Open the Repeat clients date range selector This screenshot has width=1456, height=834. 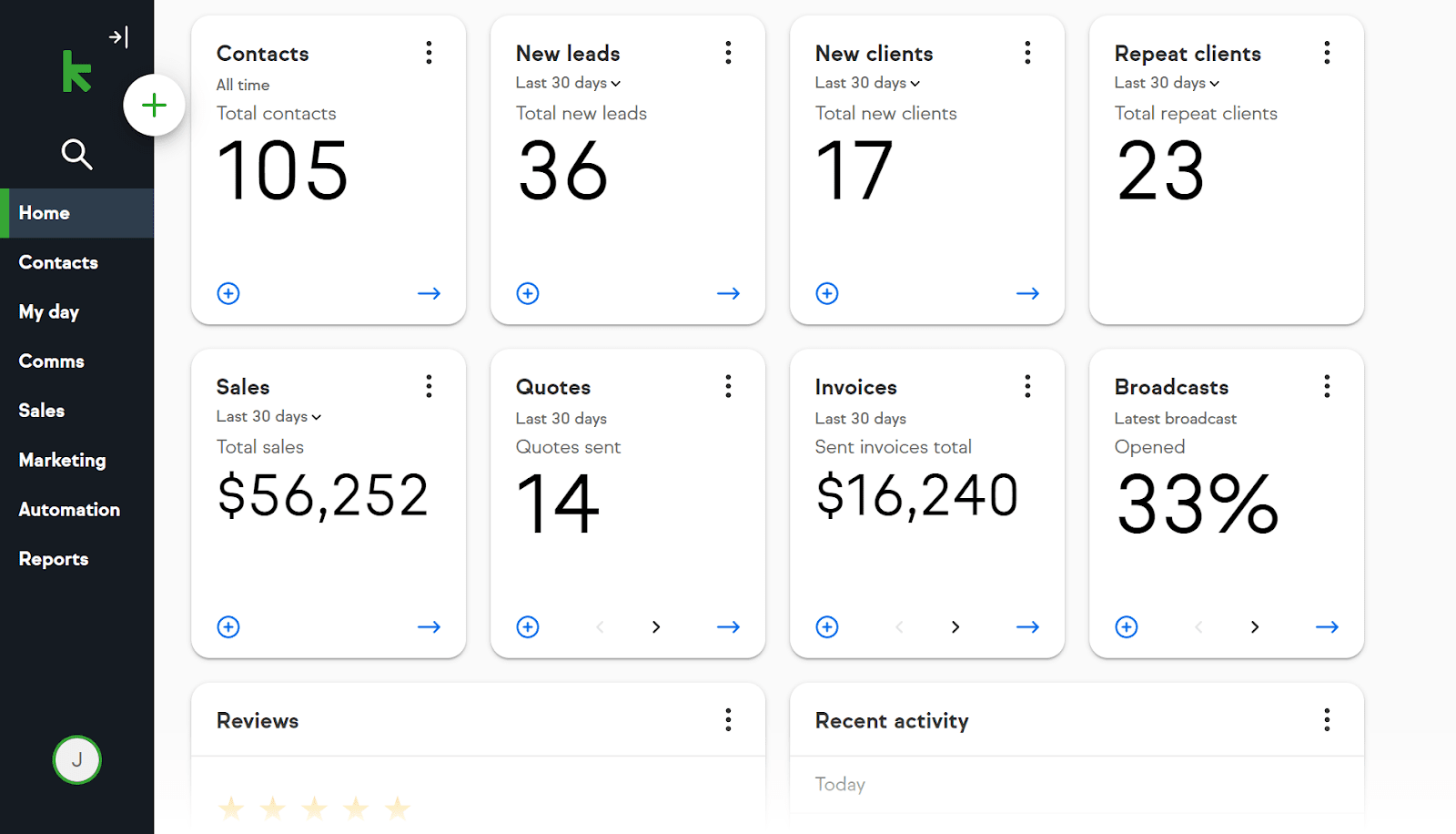(1166, 83)
